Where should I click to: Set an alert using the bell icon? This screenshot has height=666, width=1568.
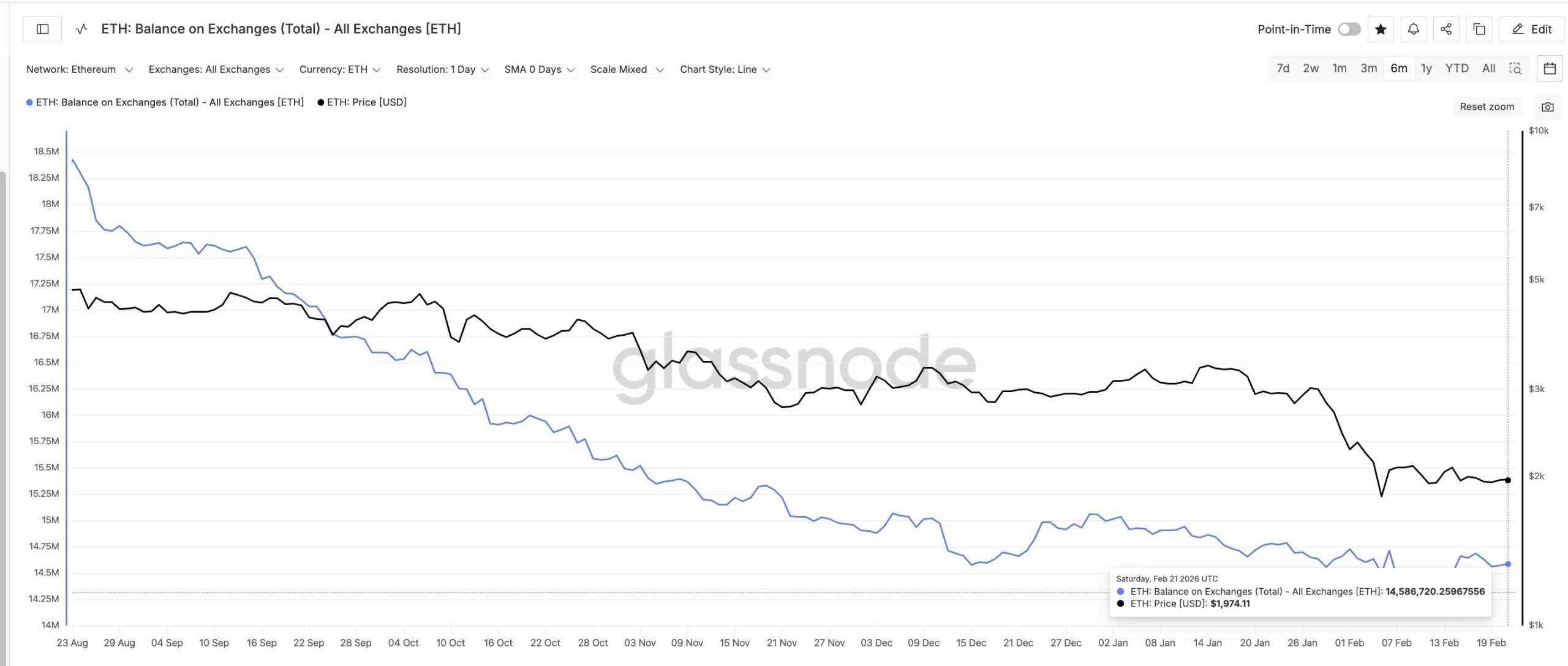(1414, 29)
